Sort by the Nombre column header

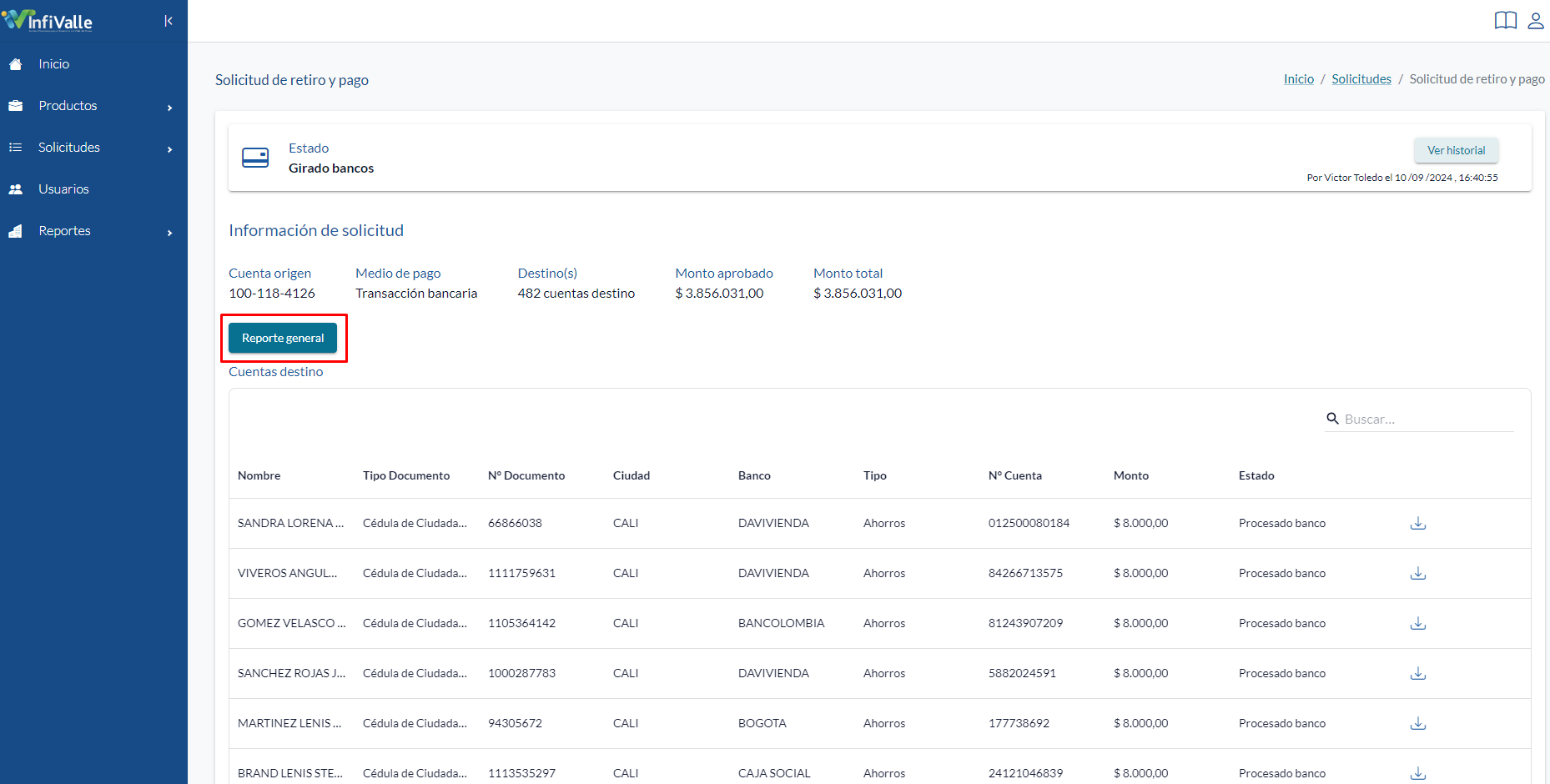pos(259,475)
